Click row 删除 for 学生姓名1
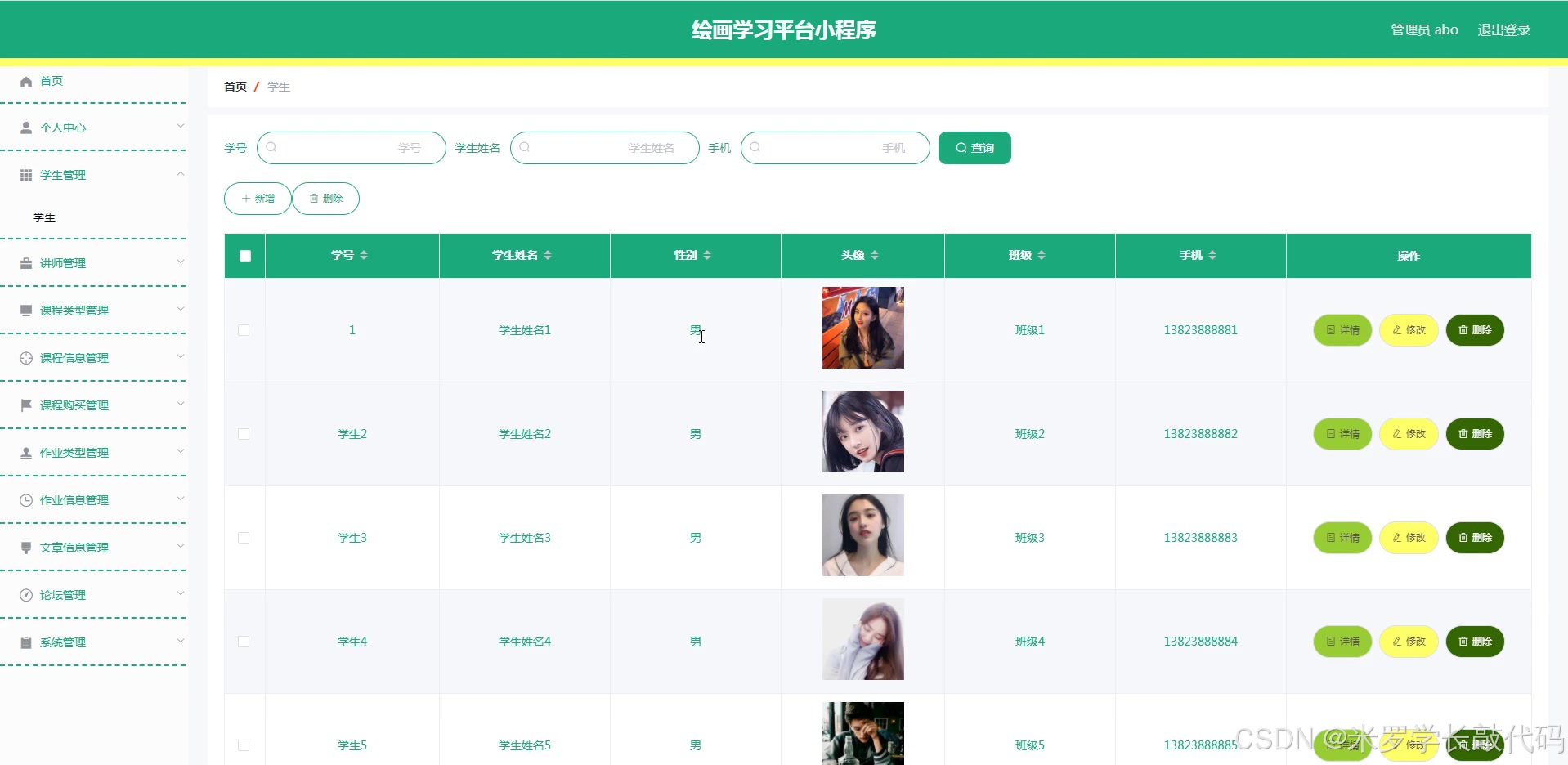Image resolution: width=1568 pixels, height=765 pixels. [1475, 330]
